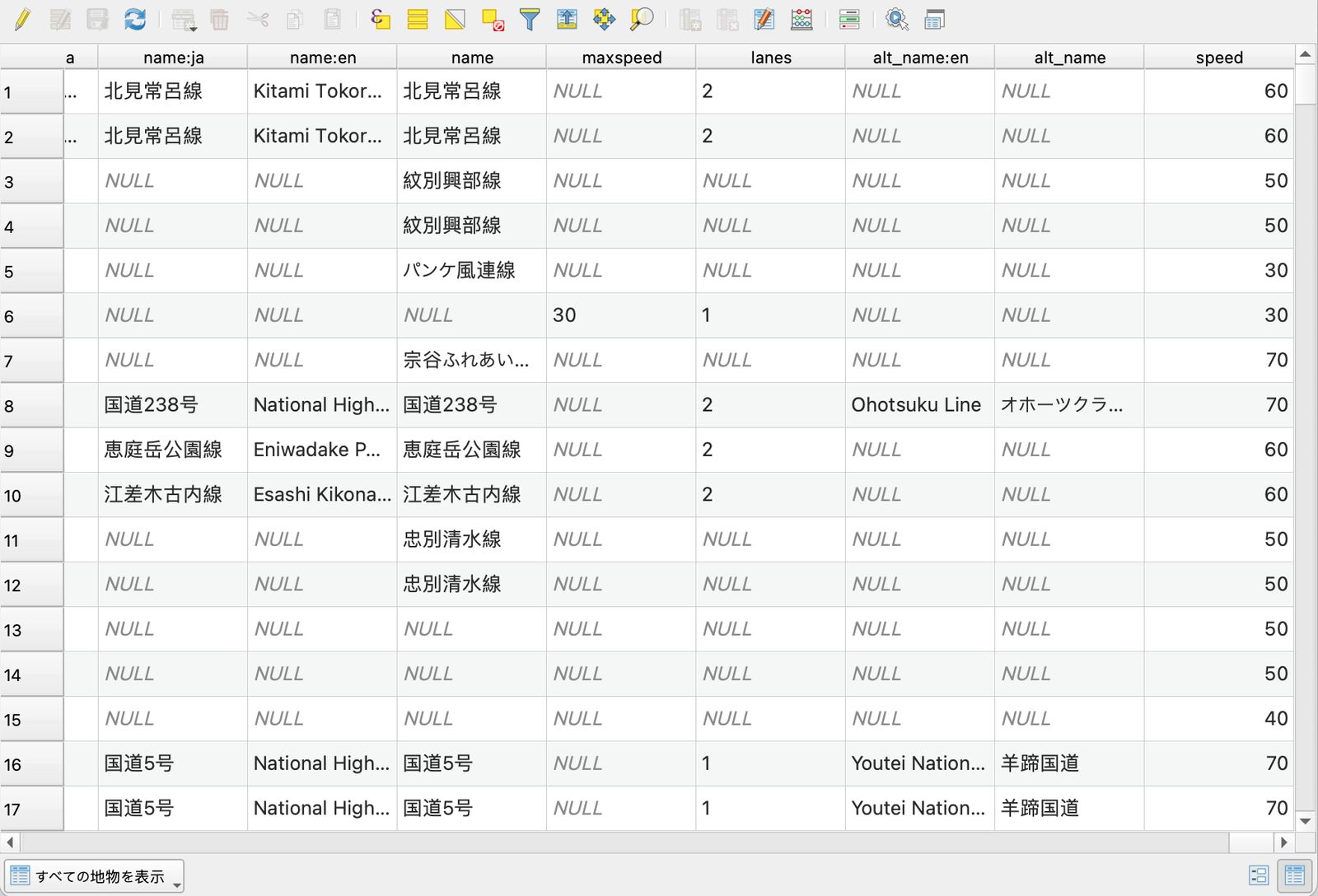The image size is (1318, 896).
Task: Click the invert selection icon
Action: point(455,19)
